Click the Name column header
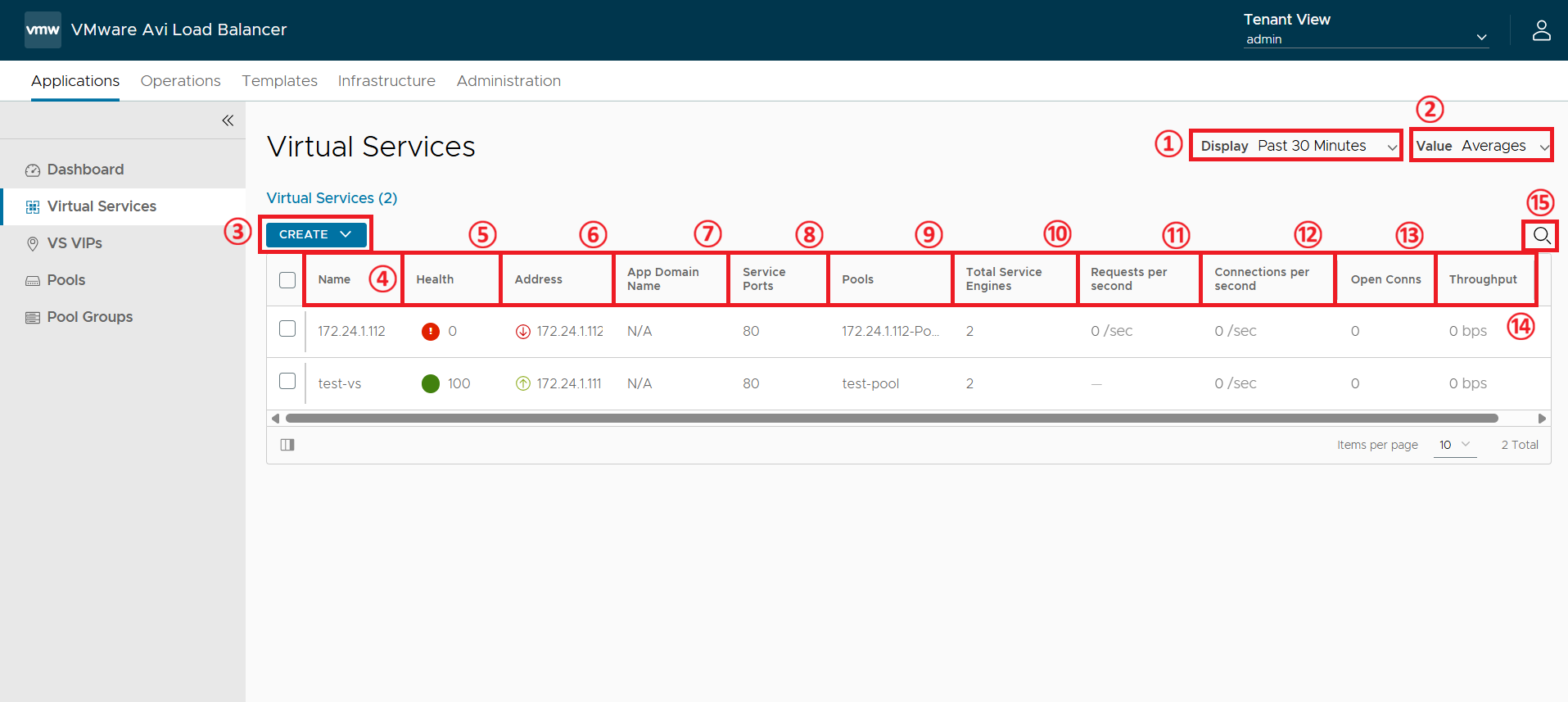This screenshot has width=1568, height=702. (x=334, y=279)
